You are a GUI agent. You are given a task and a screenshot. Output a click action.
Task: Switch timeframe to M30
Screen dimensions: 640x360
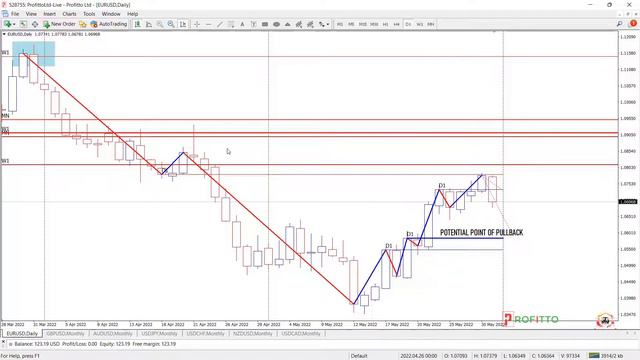[x=374, y=24]
